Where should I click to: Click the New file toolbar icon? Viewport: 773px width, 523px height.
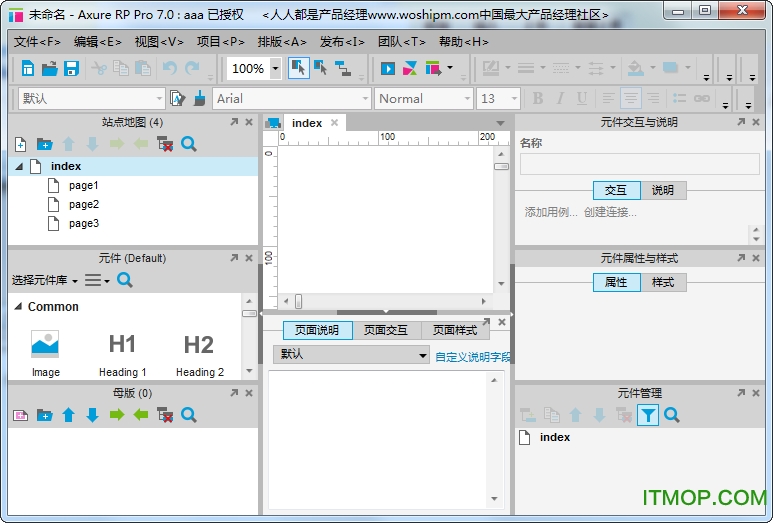click(28, 68)
